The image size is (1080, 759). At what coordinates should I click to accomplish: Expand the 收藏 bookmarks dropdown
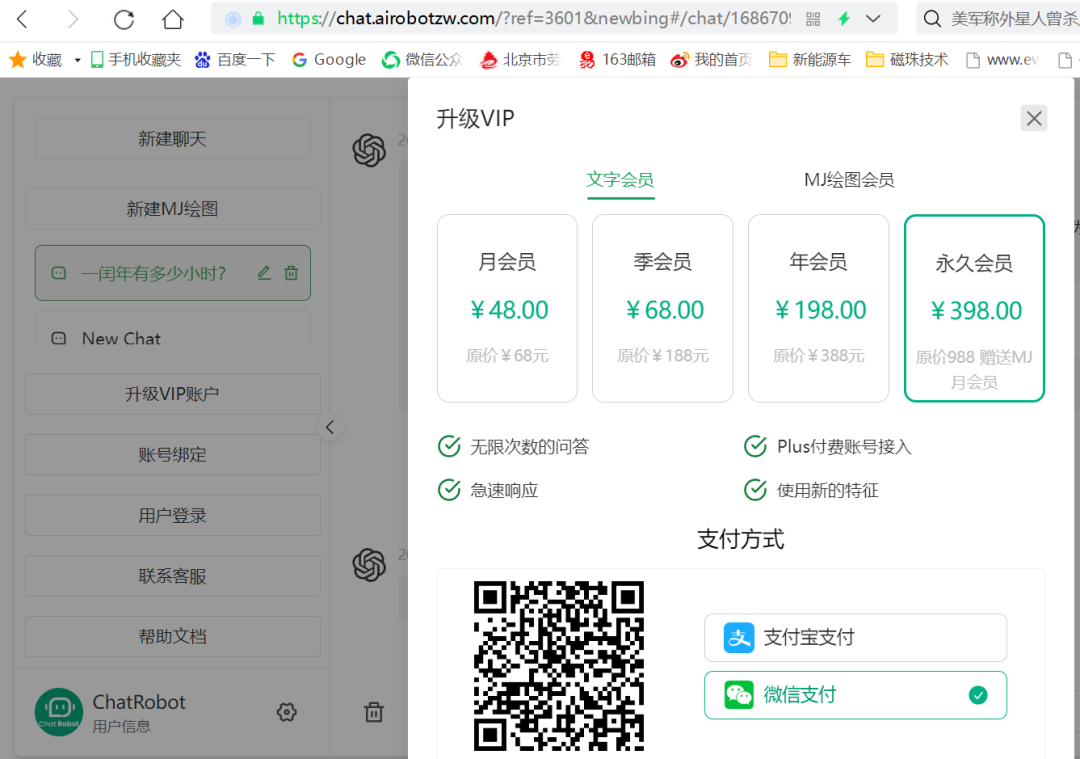[77, 59]
